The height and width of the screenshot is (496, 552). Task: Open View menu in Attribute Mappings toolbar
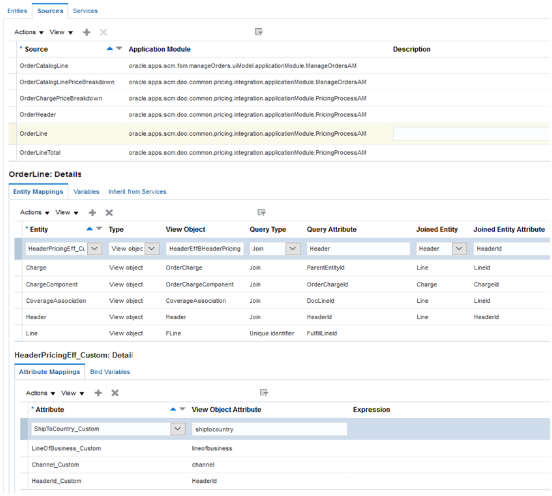73,393
